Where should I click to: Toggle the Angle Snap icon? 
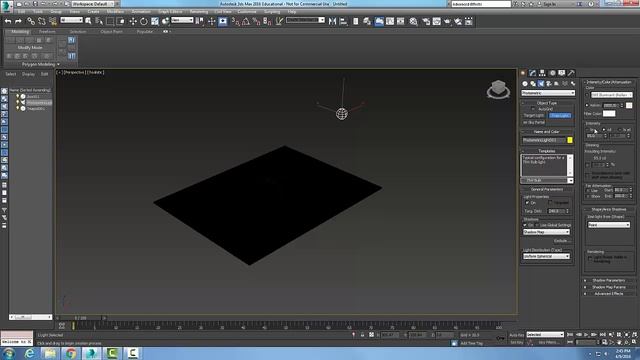[x=246, y=21]
